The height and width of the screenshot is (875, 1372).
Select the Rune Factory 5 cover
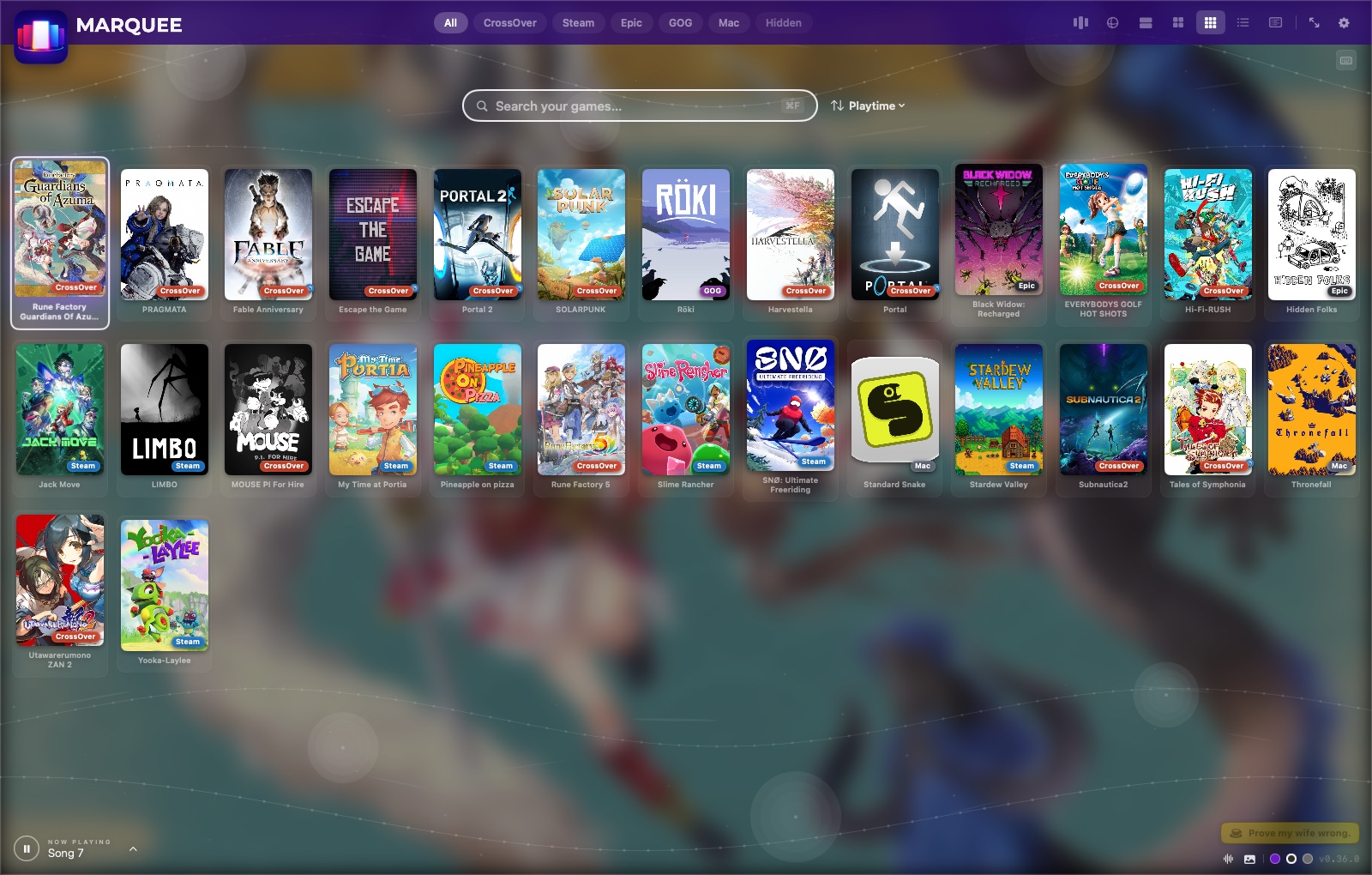click(x=581, y=409)
